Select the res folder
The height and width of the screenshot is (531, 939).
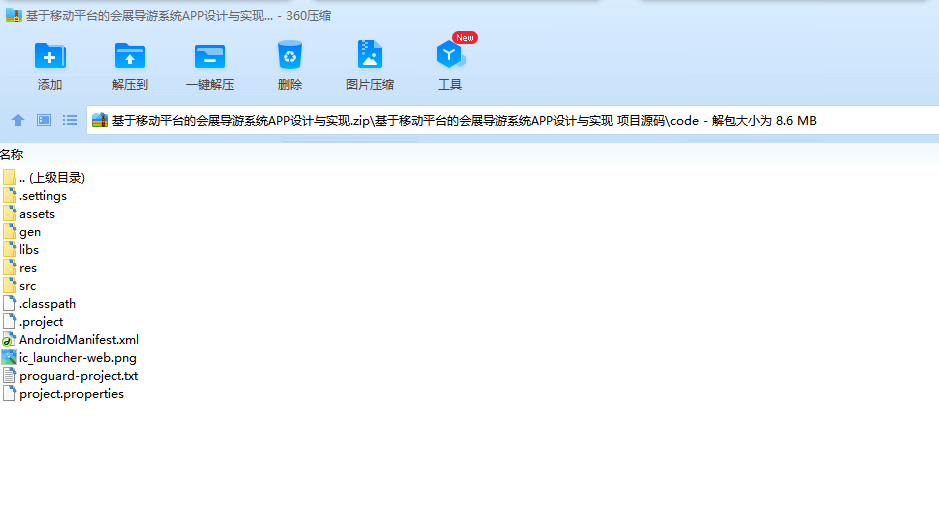(x=20, y=268)
